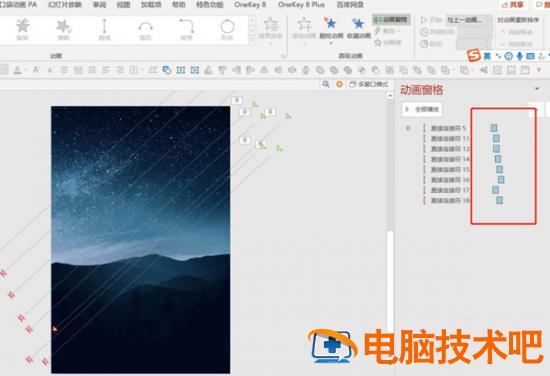
Task: Open the 口袋动画 PA tab
Action: [x=18, y=5]
